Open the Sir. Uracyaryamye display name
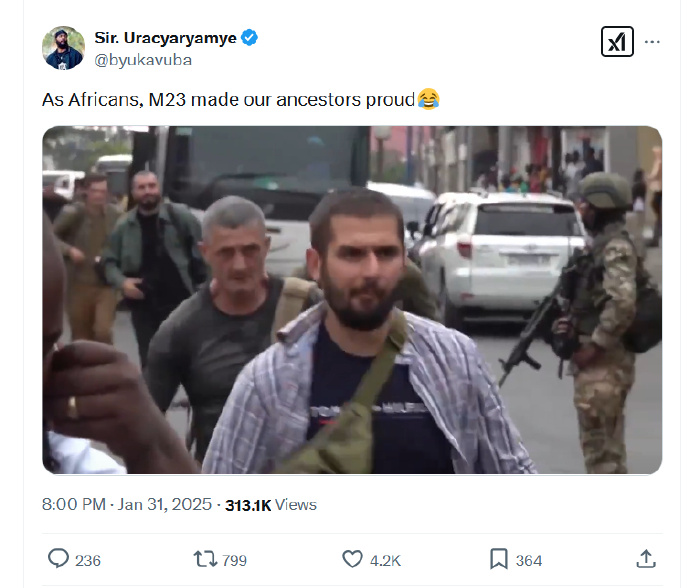The image size is (690, 588). pyautogui.click(x=165, y=38)
